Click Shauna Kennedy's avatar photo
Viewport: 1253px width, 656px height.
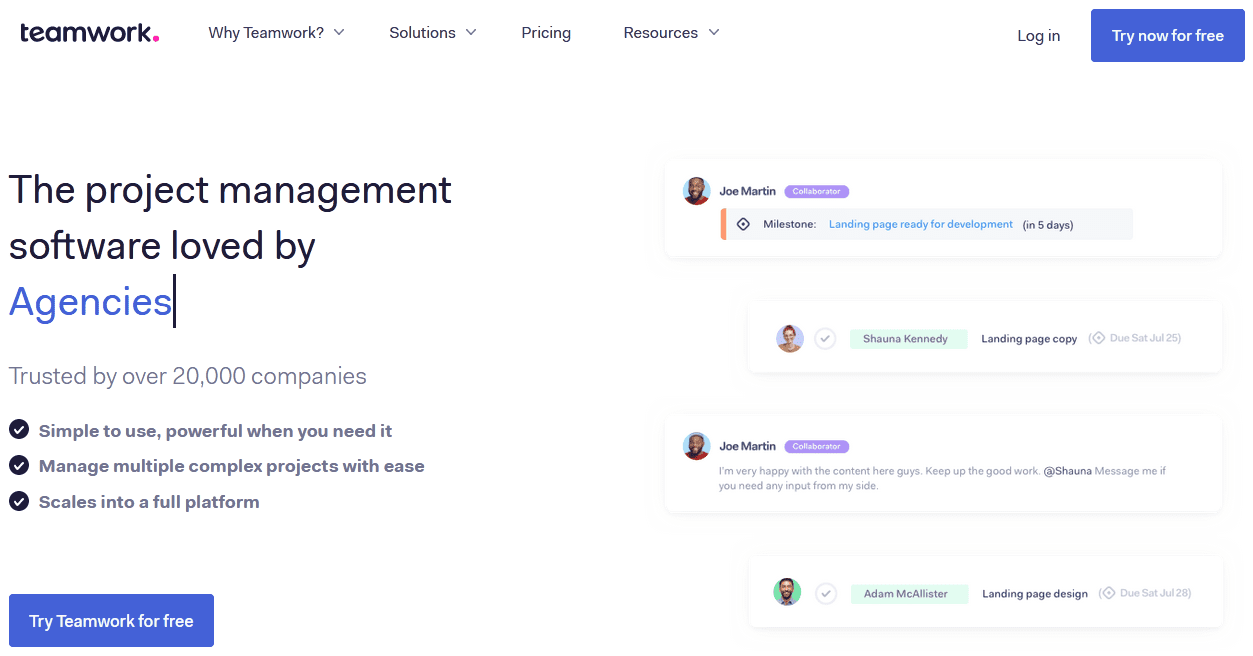[790, 338]
